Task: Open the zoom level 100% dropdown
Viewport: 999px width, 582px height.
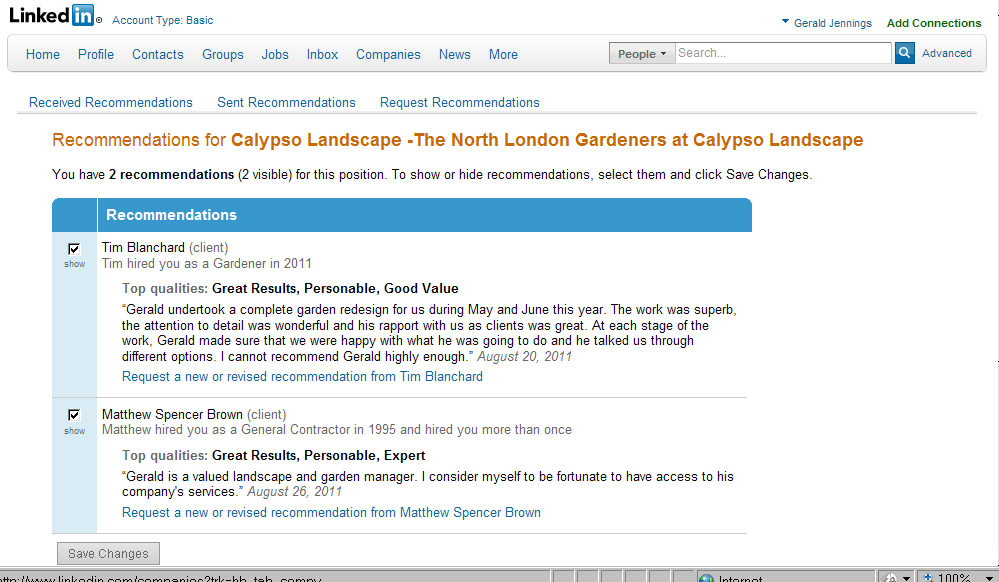Action: coord(989,578)
